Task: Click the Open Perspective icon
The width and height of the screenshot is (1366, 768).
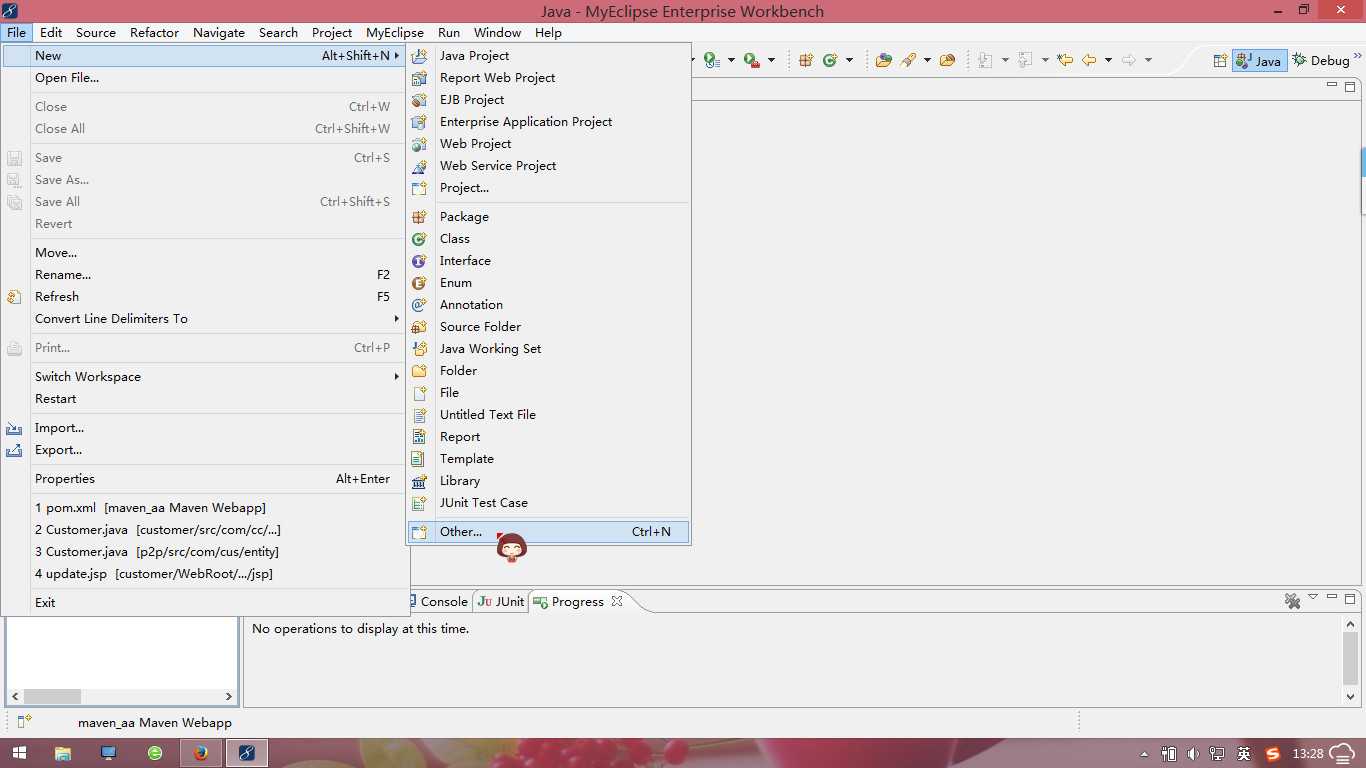Action: (x=1220, y=60)
